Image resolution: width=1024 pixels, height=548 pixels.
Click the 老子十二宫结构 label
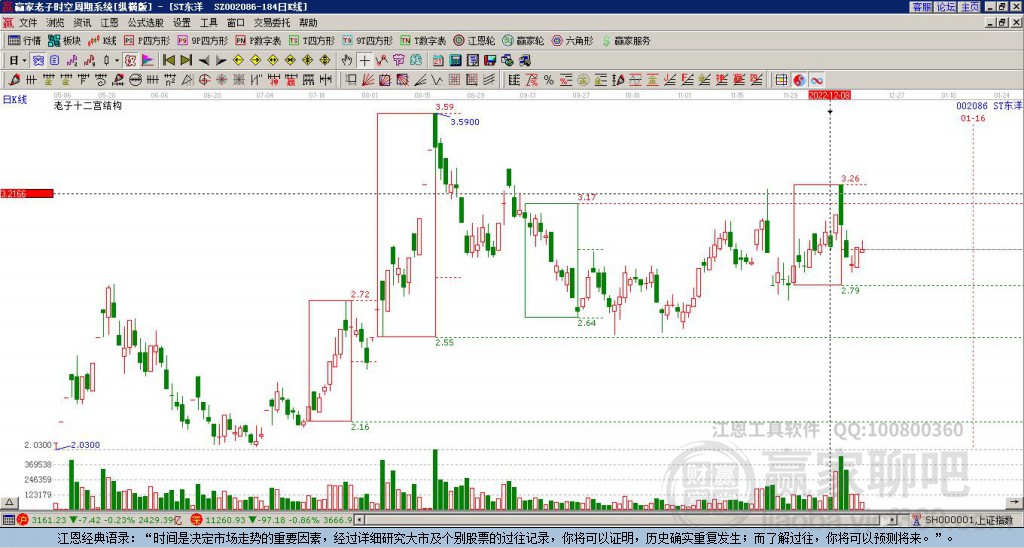click(88, 105)
